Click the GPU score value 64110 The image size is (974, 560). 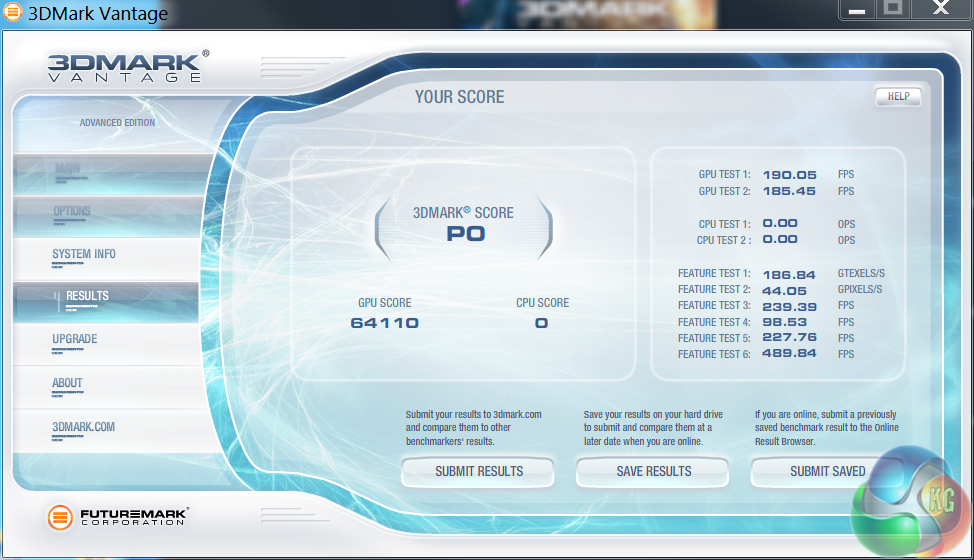coord(385,323)
